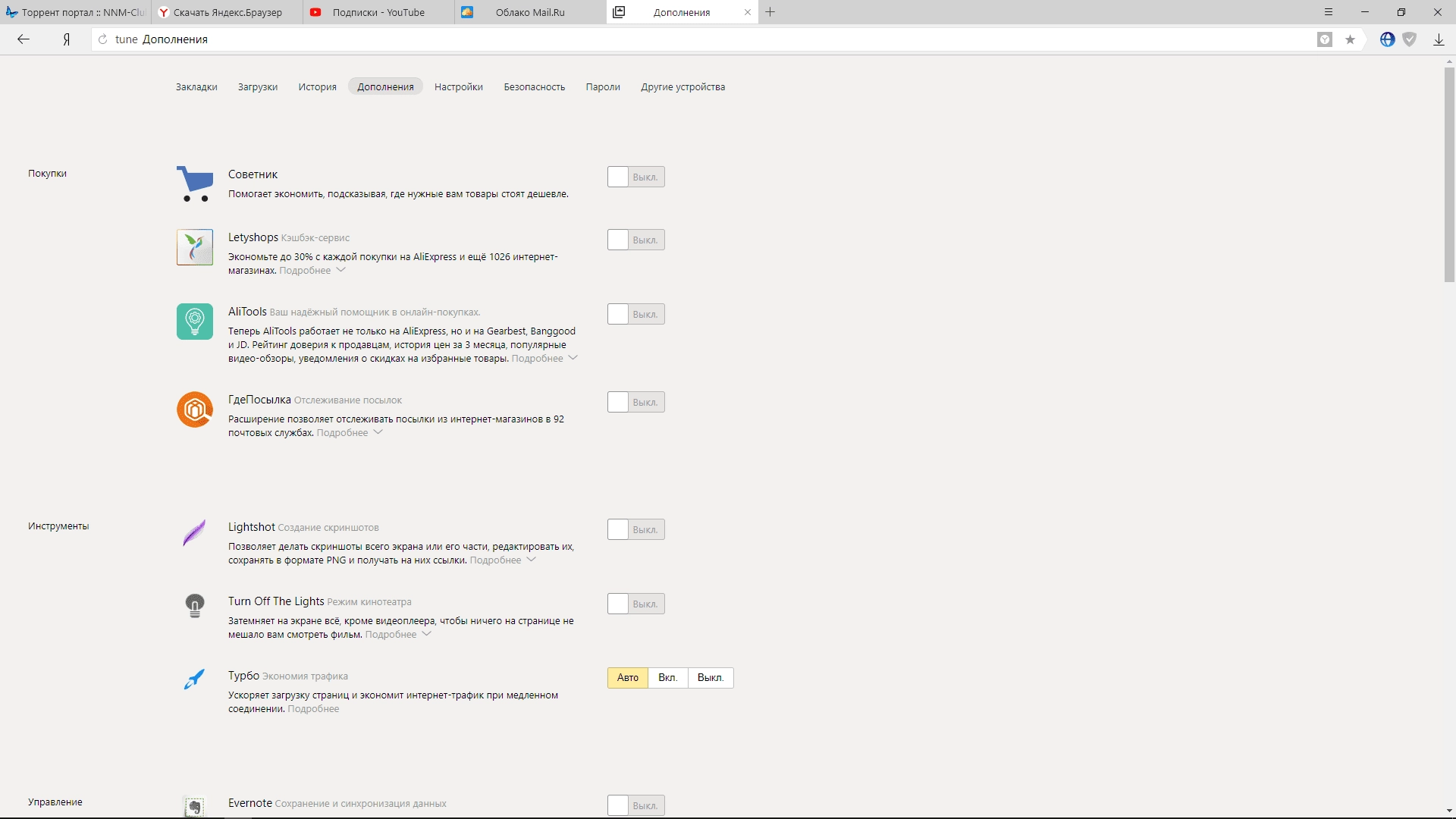
Task: Enable the ГдеПосылка toggle
Action: pyautogui.click(x=636, y=402)
